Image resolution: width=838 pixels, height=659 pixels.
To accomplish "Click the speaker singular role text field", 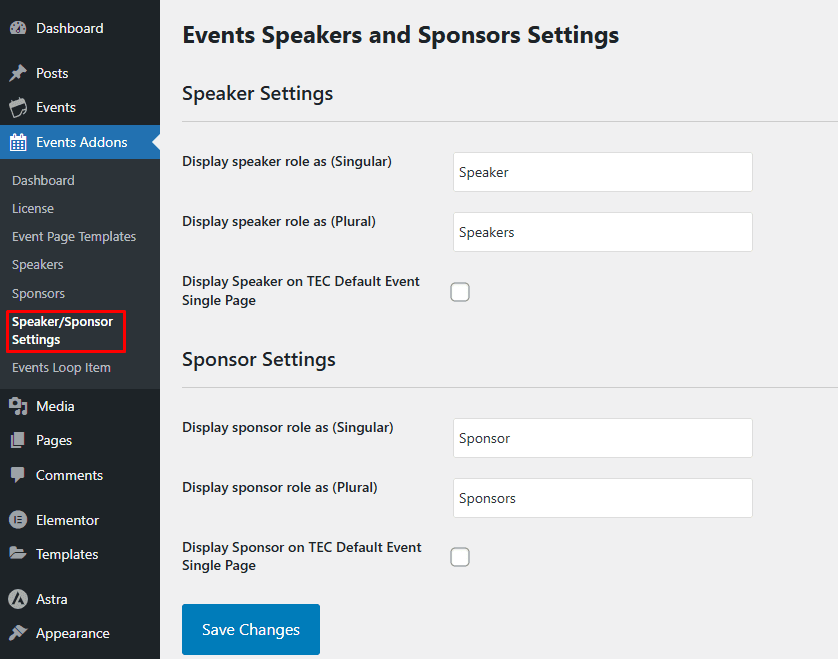I will pyautogui.click(x=602, y=172).
